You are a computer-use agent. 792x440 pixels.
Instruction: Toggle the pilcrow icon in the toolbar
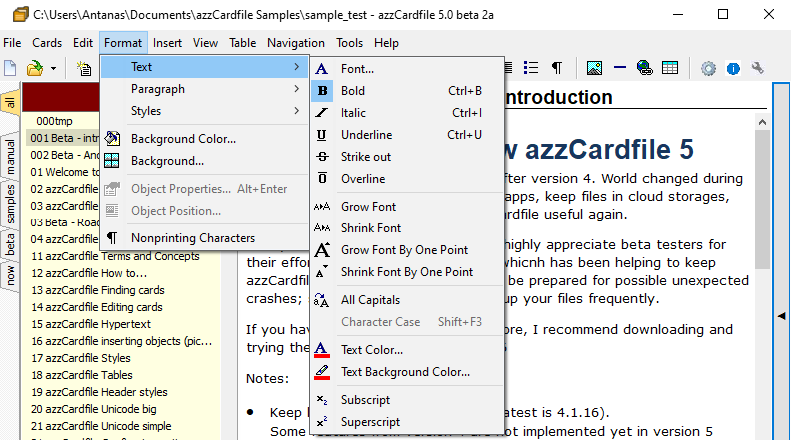[x=557, y=68]
